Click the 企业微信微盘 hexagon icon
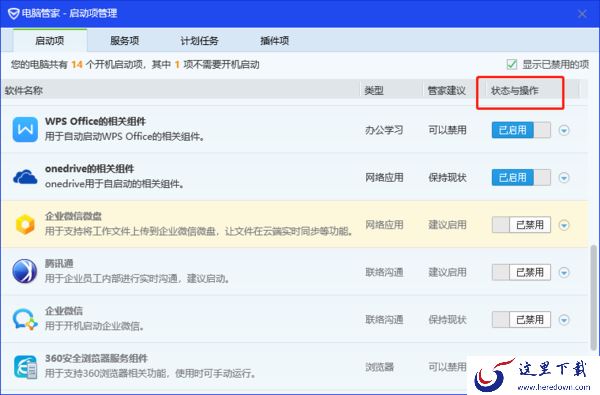The height and width of the screenshot is (395, 600). click(x=25, y=225)
